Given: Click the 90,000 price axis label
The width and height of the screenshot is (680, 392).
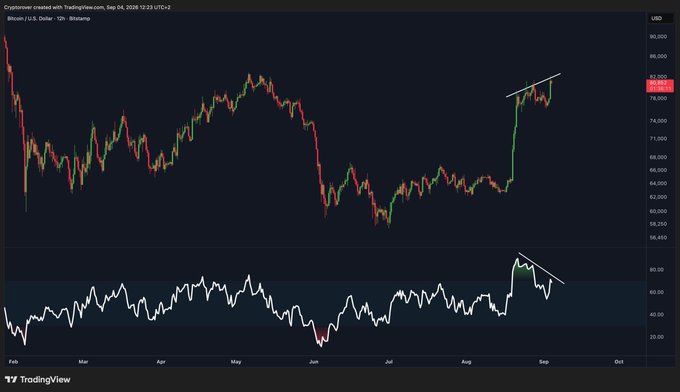Looking at the screenshot, I should [x=658, y=37].
